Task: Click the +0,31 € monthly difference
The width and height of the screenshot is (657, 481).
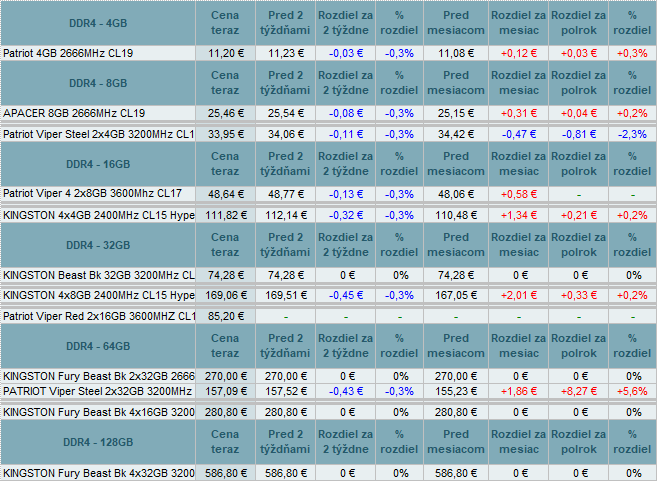Action: pyautogui.click(x=519, y=113)
